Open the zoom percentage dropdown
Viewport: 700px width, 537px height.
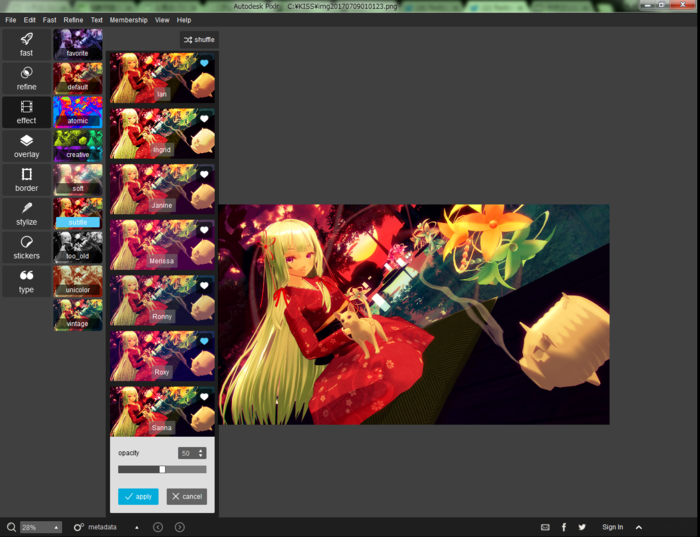tap(56, 528)
